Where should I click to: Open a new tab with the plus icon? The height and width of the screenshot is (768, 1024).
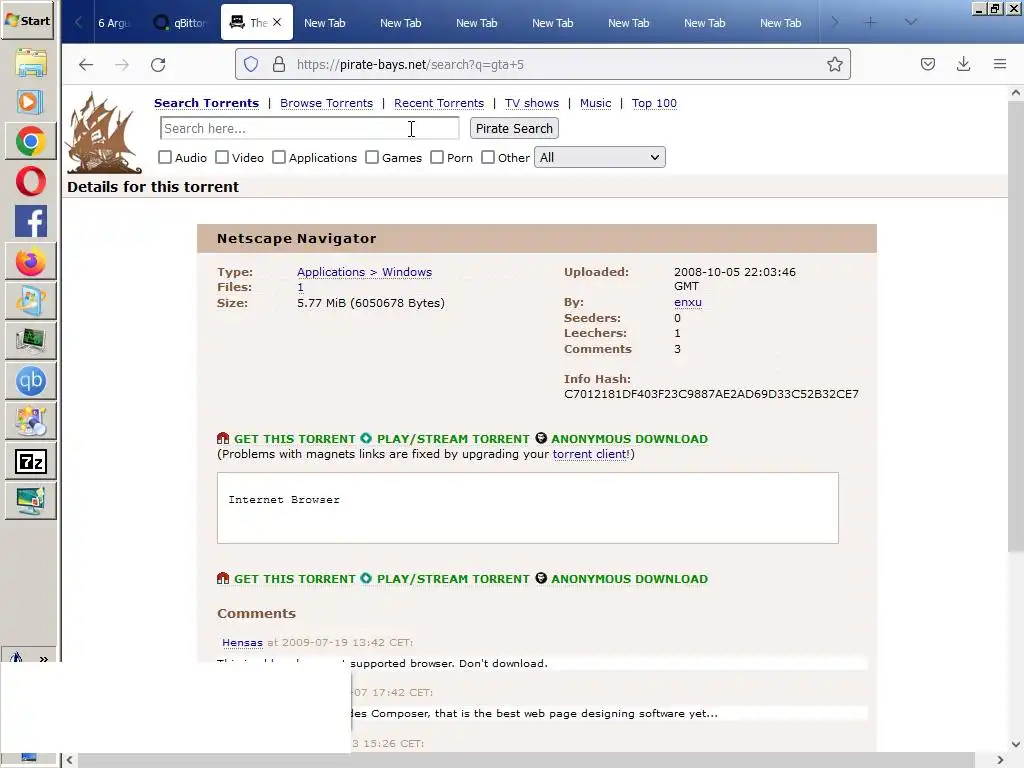point(870,22)
